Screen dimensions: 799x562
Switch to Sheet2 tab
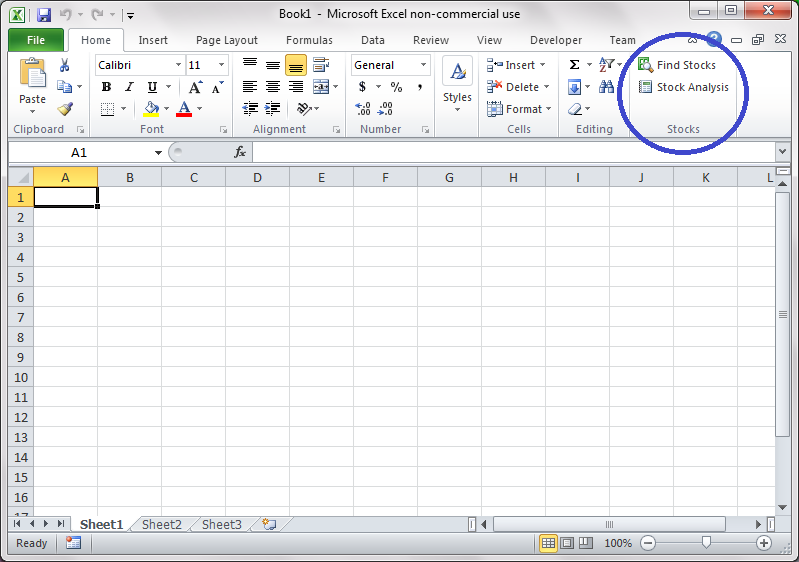coord(162,524)
